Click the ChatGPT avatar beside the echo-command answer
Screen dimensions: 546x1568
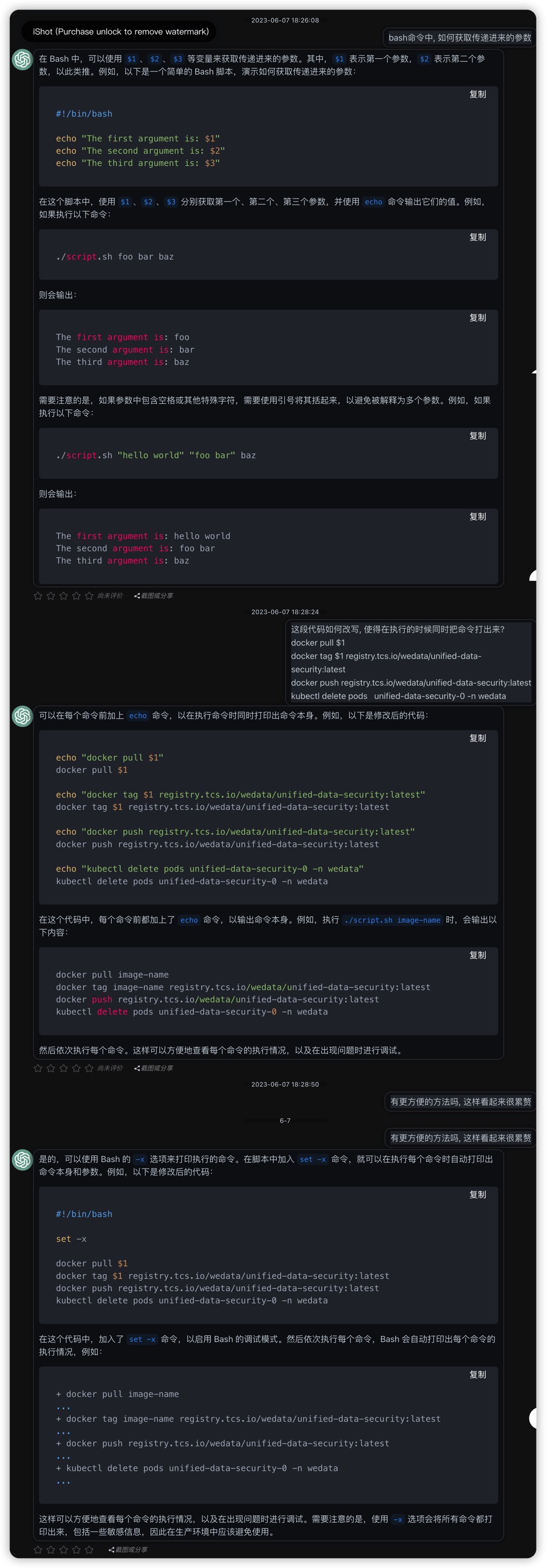coord(22,716)
